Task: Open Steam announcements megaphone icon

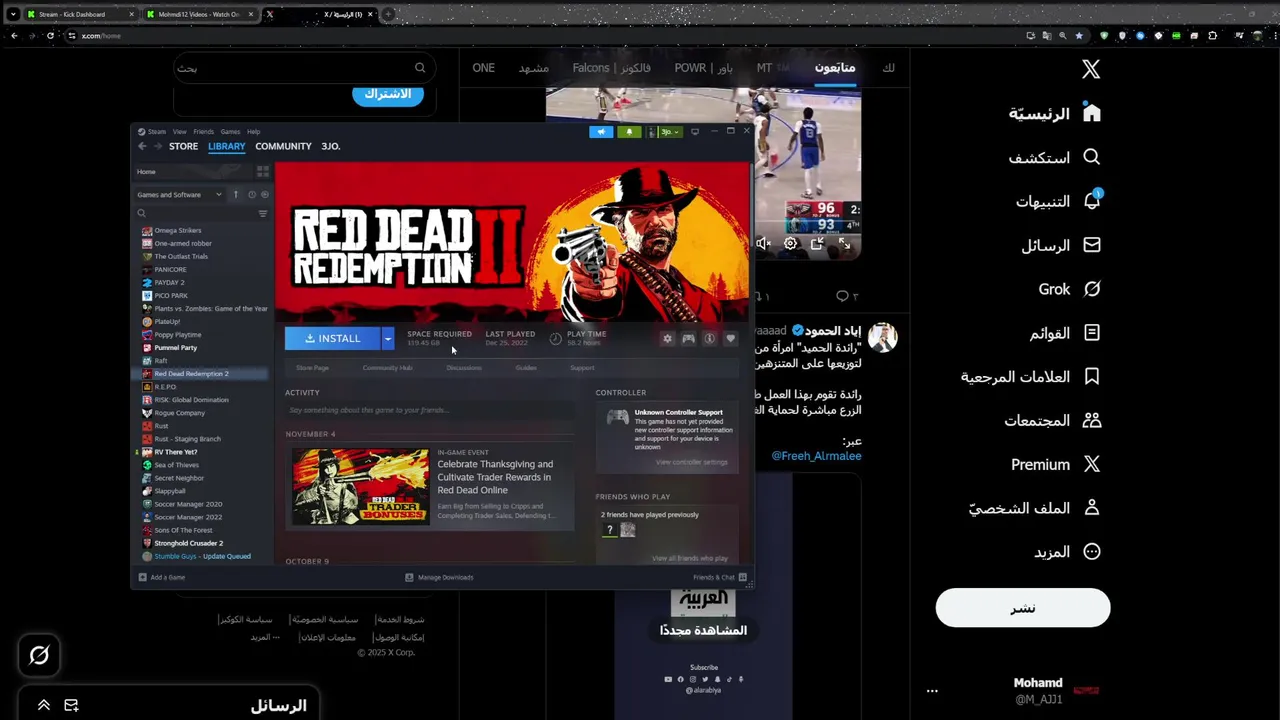Action: 601,132
